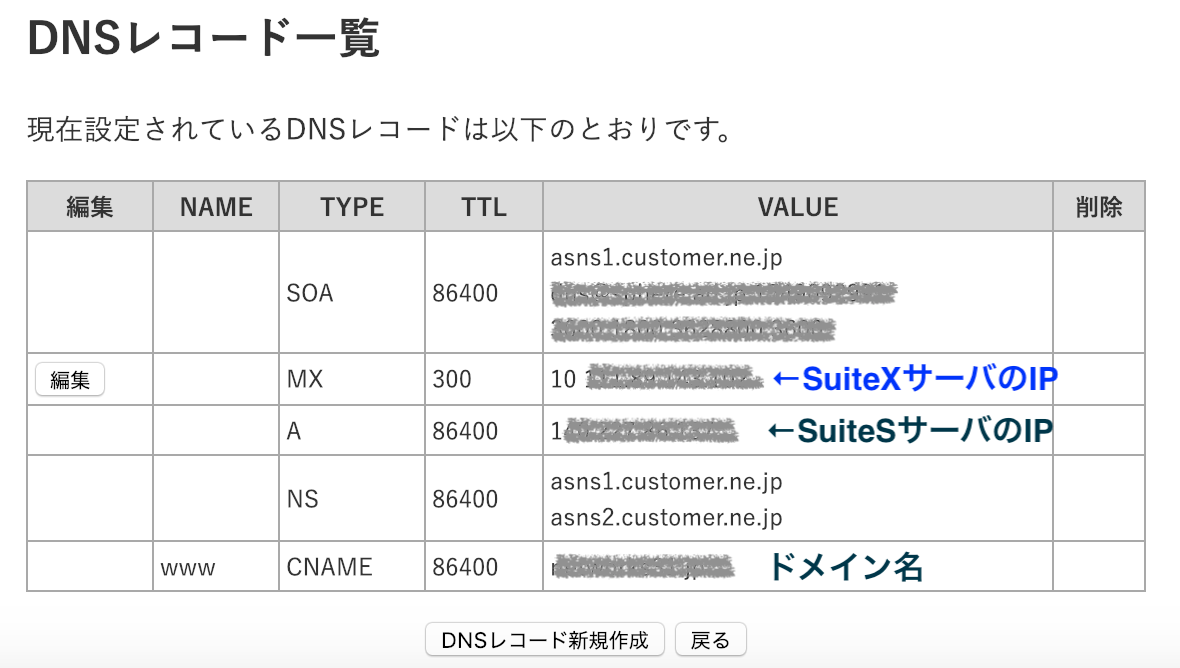This screenshot has height=668, width=1180.
Task: Click the ドメイン名 annotation in CNAME row
Action: coord(846,566)
